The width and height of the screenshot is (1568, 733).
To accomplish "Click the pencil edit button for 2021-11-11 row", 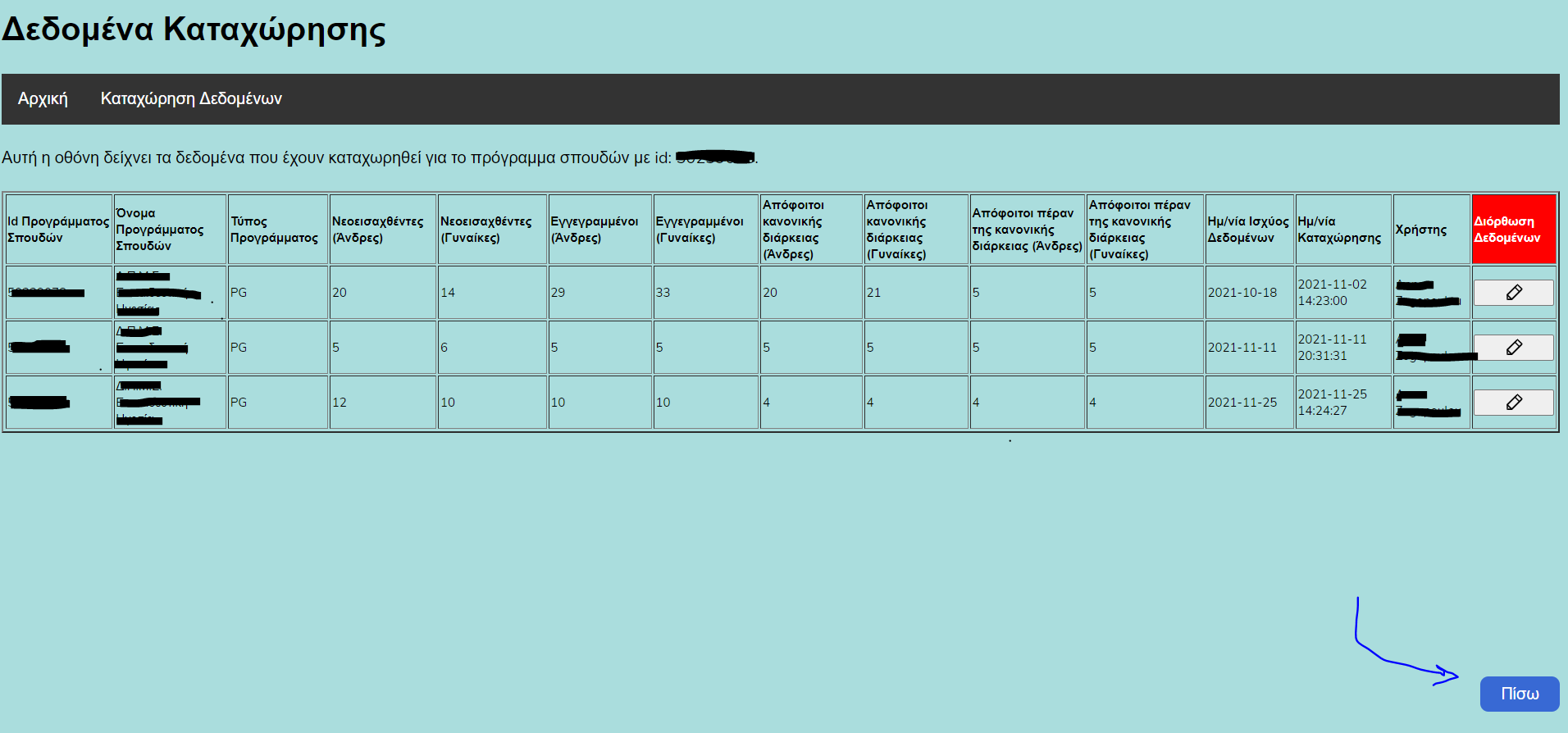I will pos(1513,348).
